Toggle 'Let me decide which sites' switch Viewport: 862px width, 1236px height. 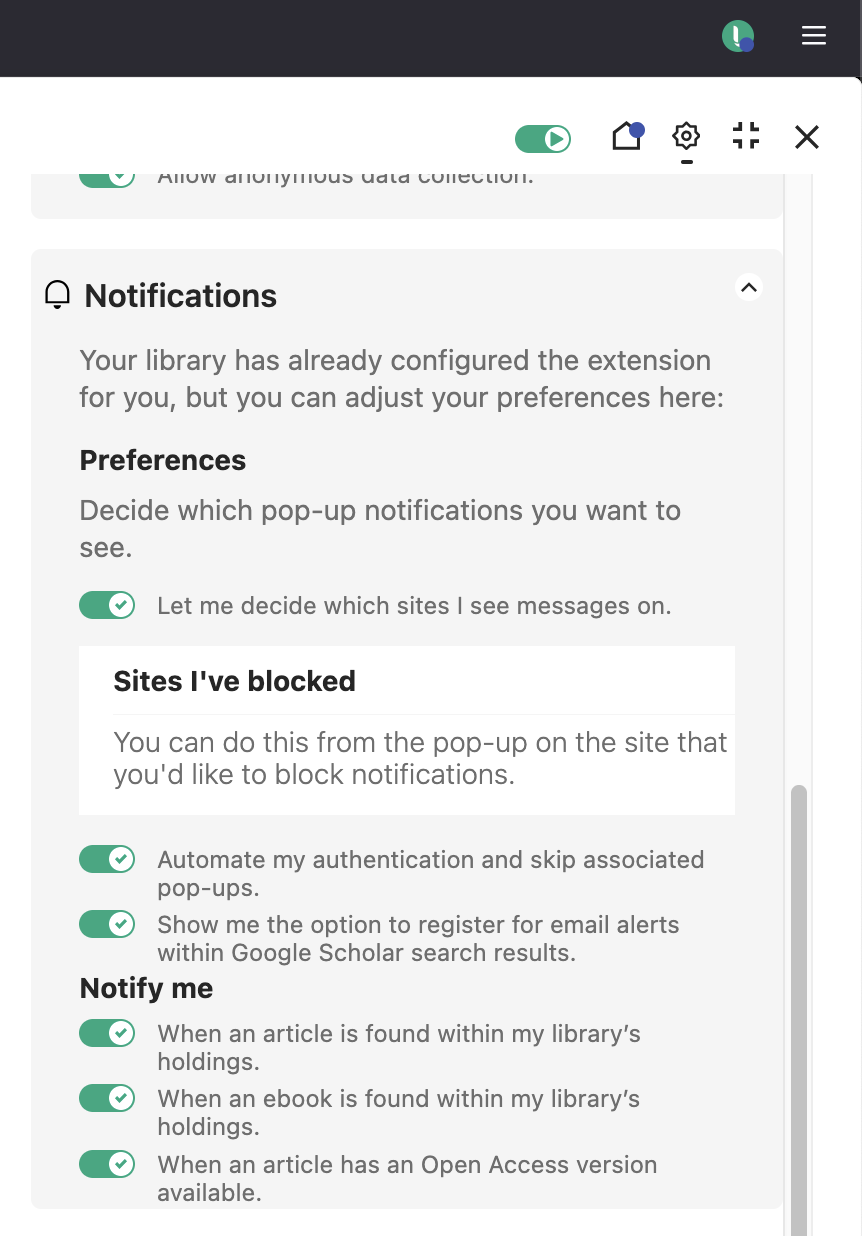pyautogui.click(x=107, y=605)
